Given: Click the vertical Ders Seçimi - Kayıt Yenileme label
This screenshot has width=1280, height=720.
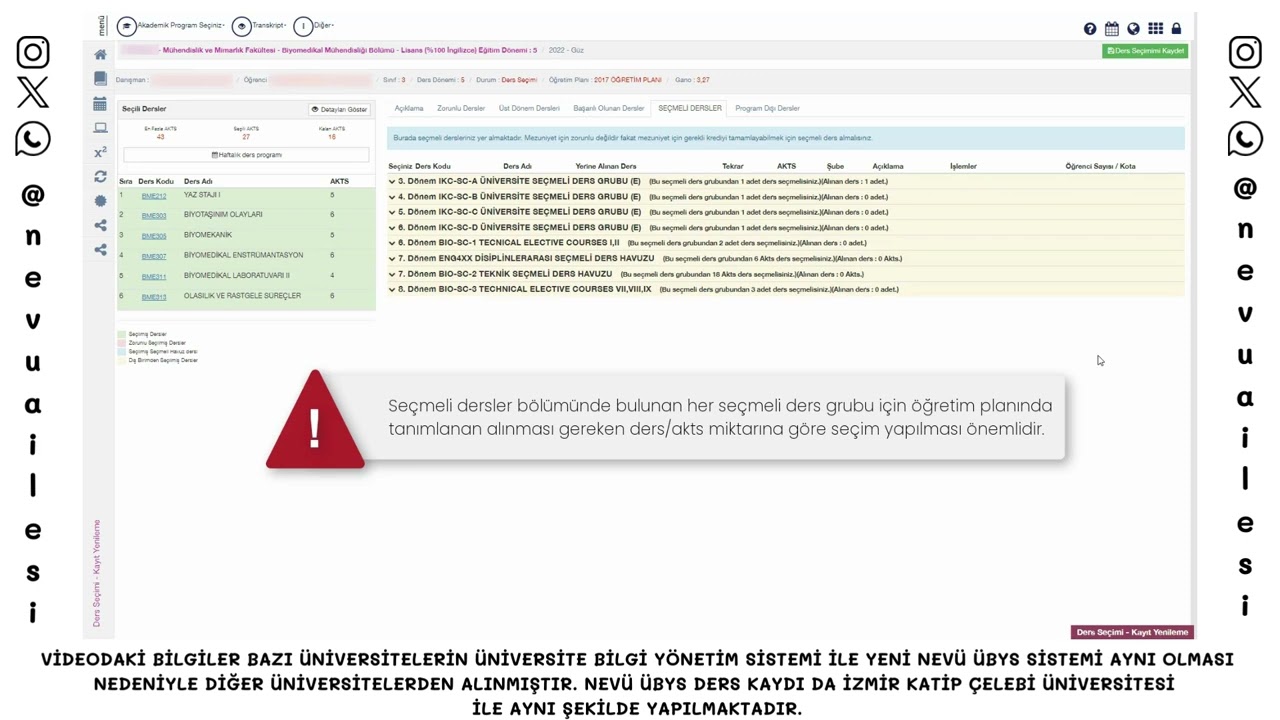Looking at the screenshot, I should point(97,573).
